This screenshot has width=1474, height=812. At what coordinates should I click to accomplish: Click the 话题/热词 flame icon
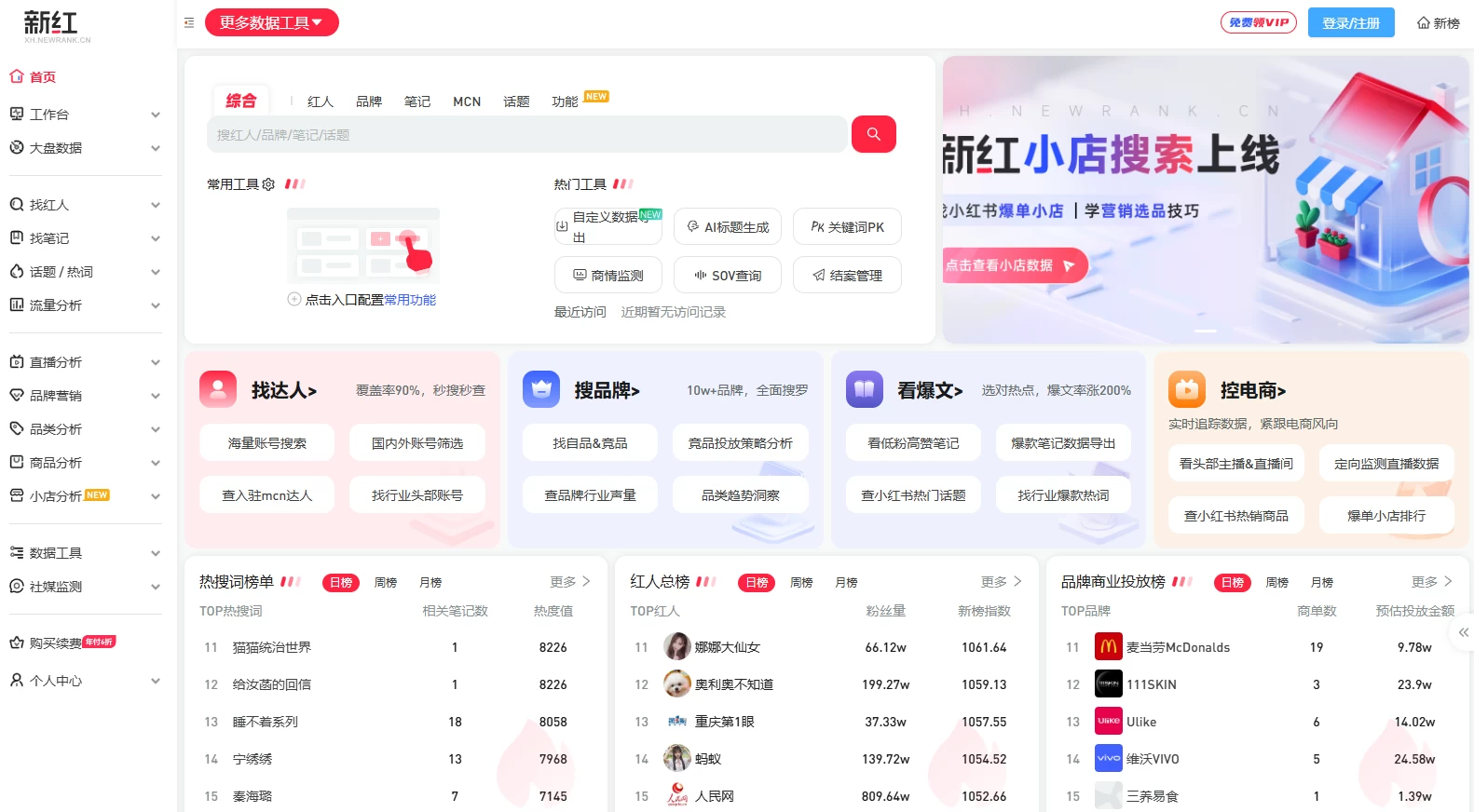pyautogui.click(x=16, y=271)
